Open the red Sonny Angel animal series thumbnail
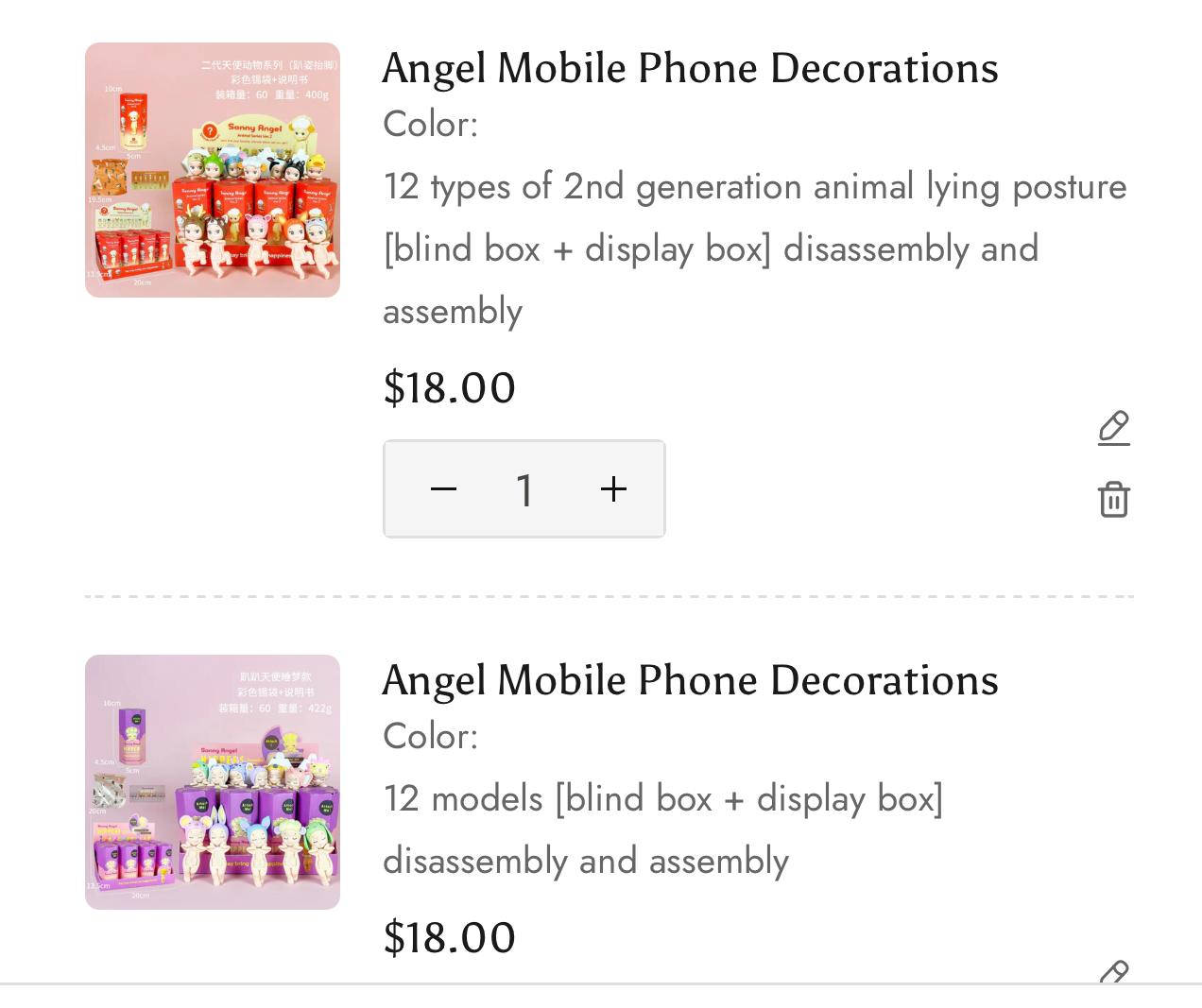This screenshot has width=1202, height=1008. pyautogui.click(x=213, y=170)
